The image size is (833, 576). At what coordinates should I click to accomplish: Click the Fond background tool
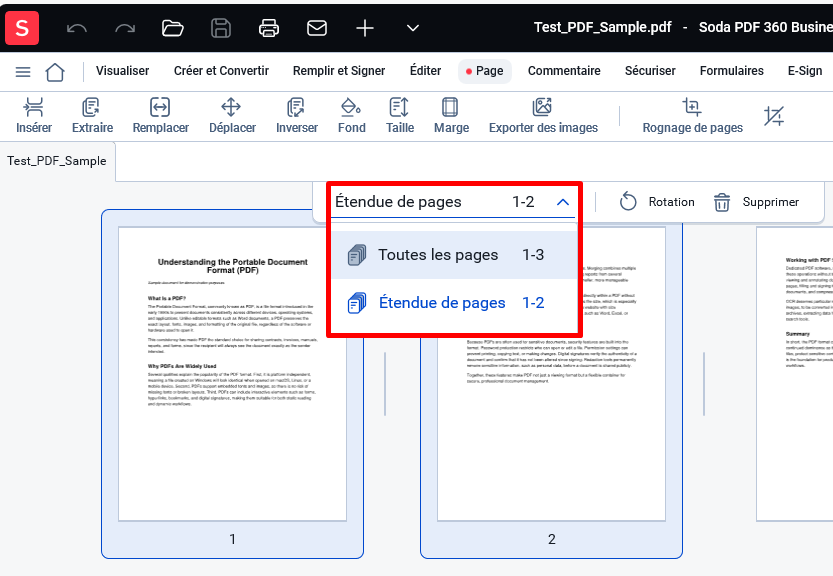[x=352, y=115]
